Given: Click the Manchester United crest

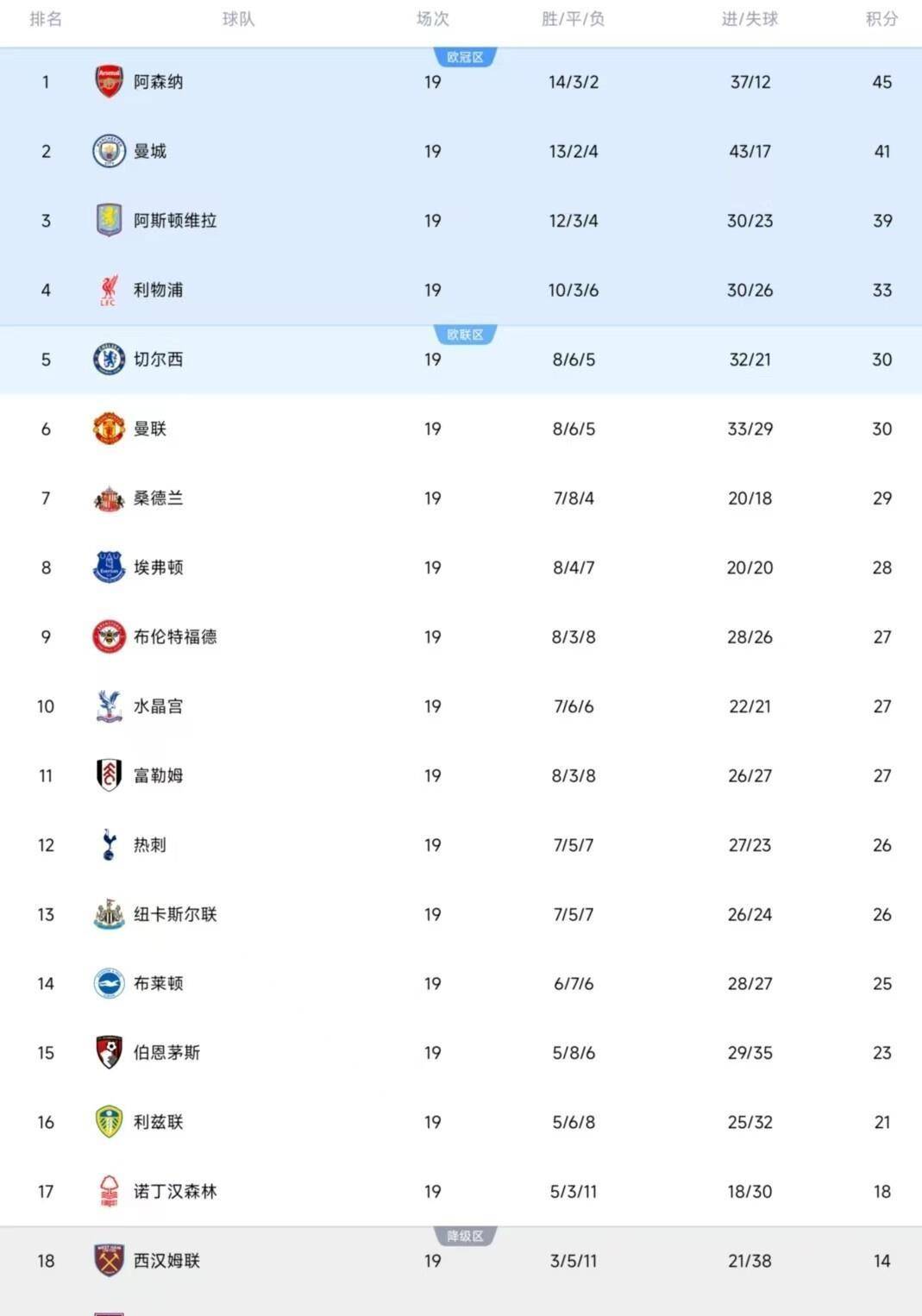Looking at the screenshot, I should tap(109, 429).
